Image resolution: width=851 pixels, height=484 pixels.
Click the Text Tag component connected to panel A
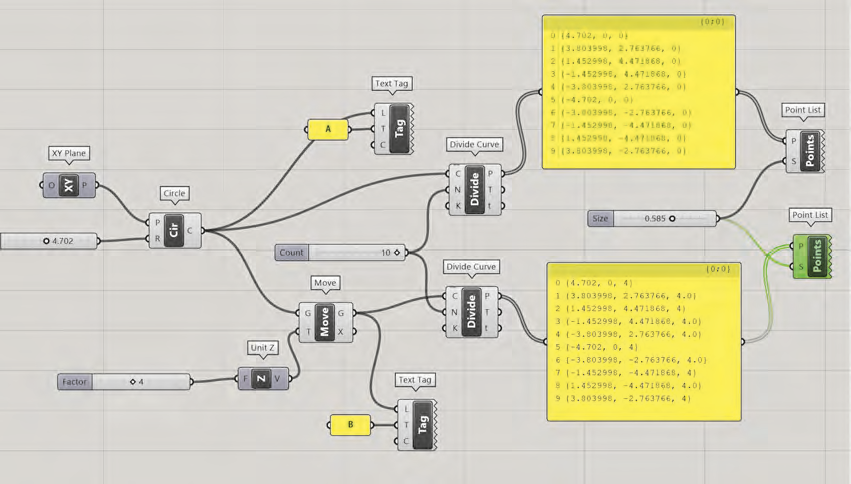pos(399,129)
